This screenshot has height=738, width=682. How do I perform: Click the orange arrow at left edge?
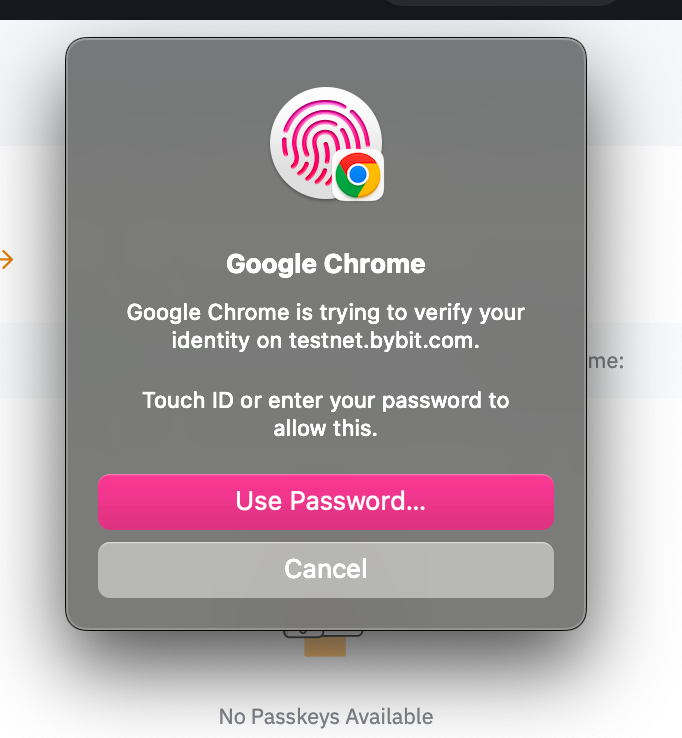click(6, 260)
